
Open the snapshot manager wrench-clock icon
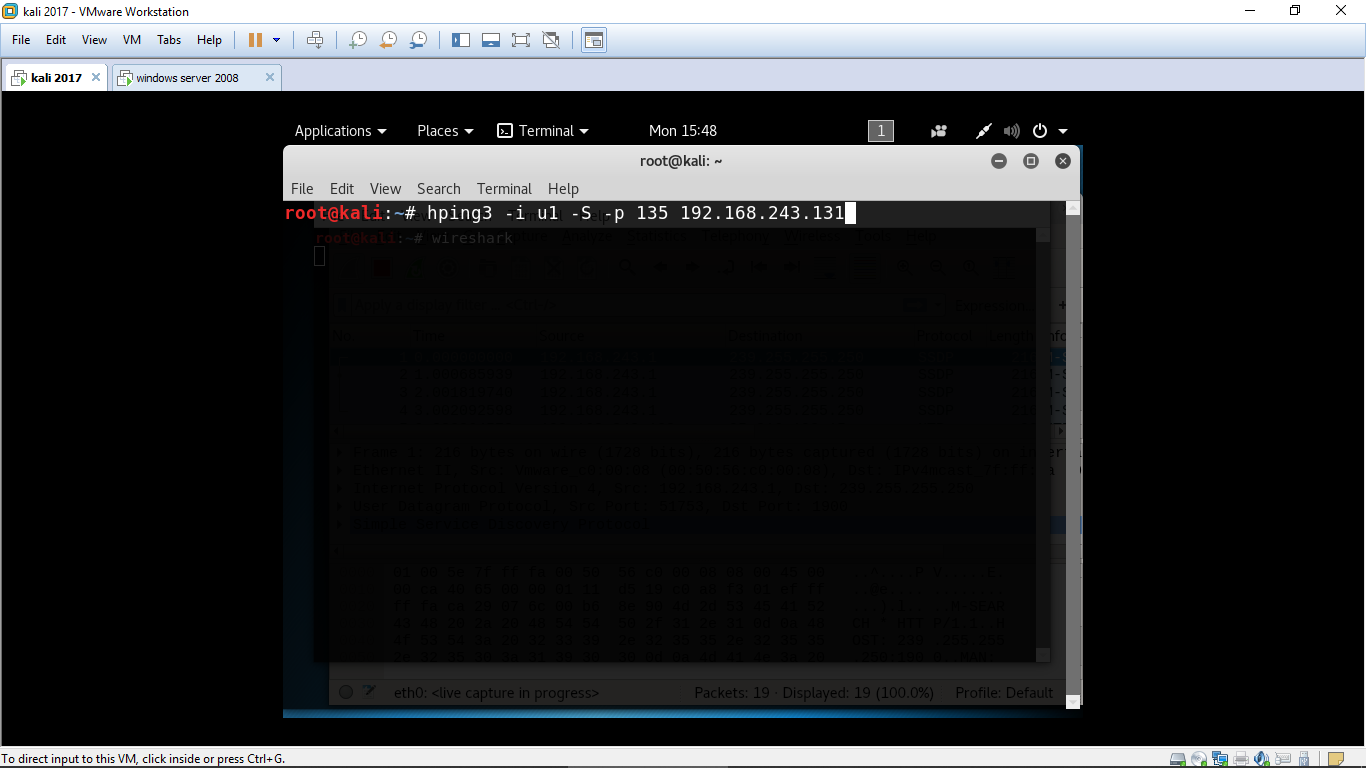coord(419,40)
